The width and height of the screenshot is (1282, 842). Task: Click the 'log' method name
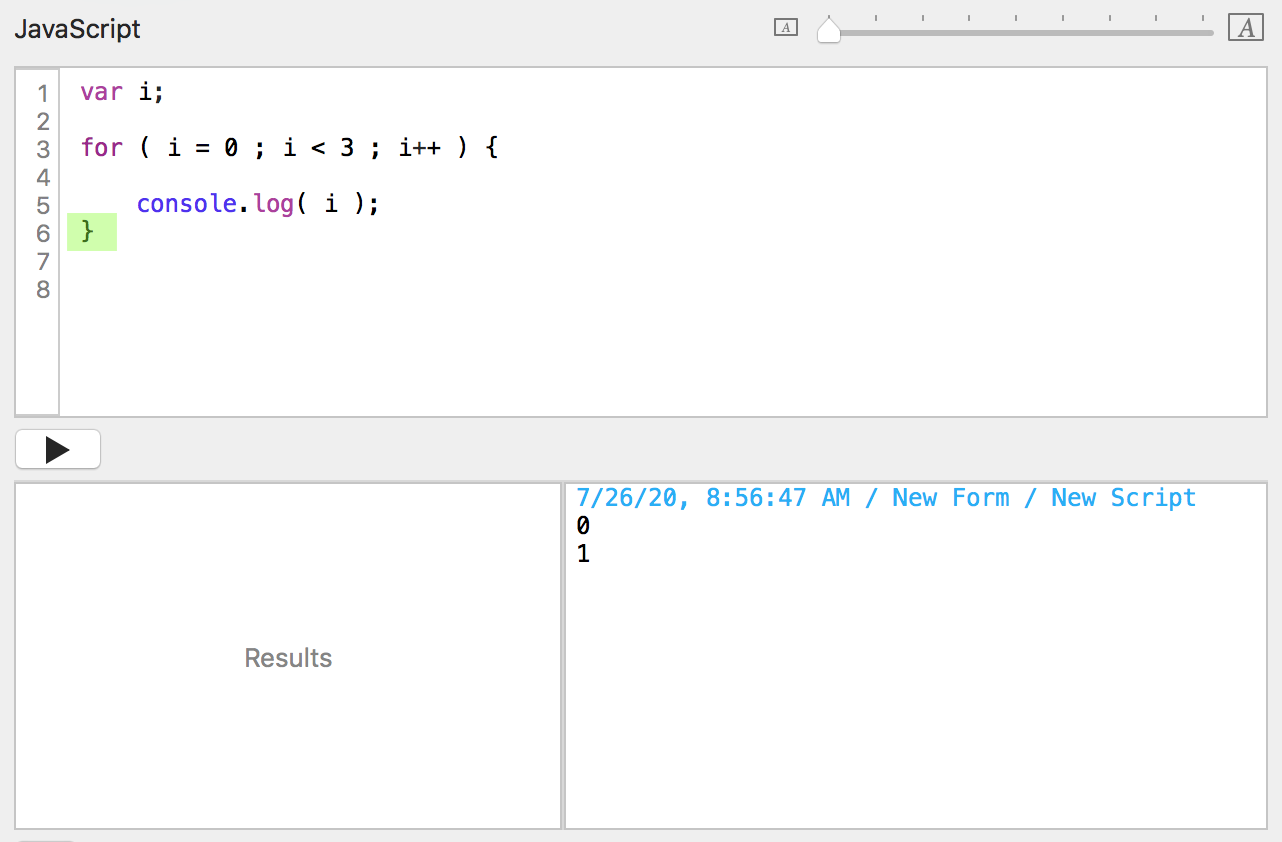point(267,204)
